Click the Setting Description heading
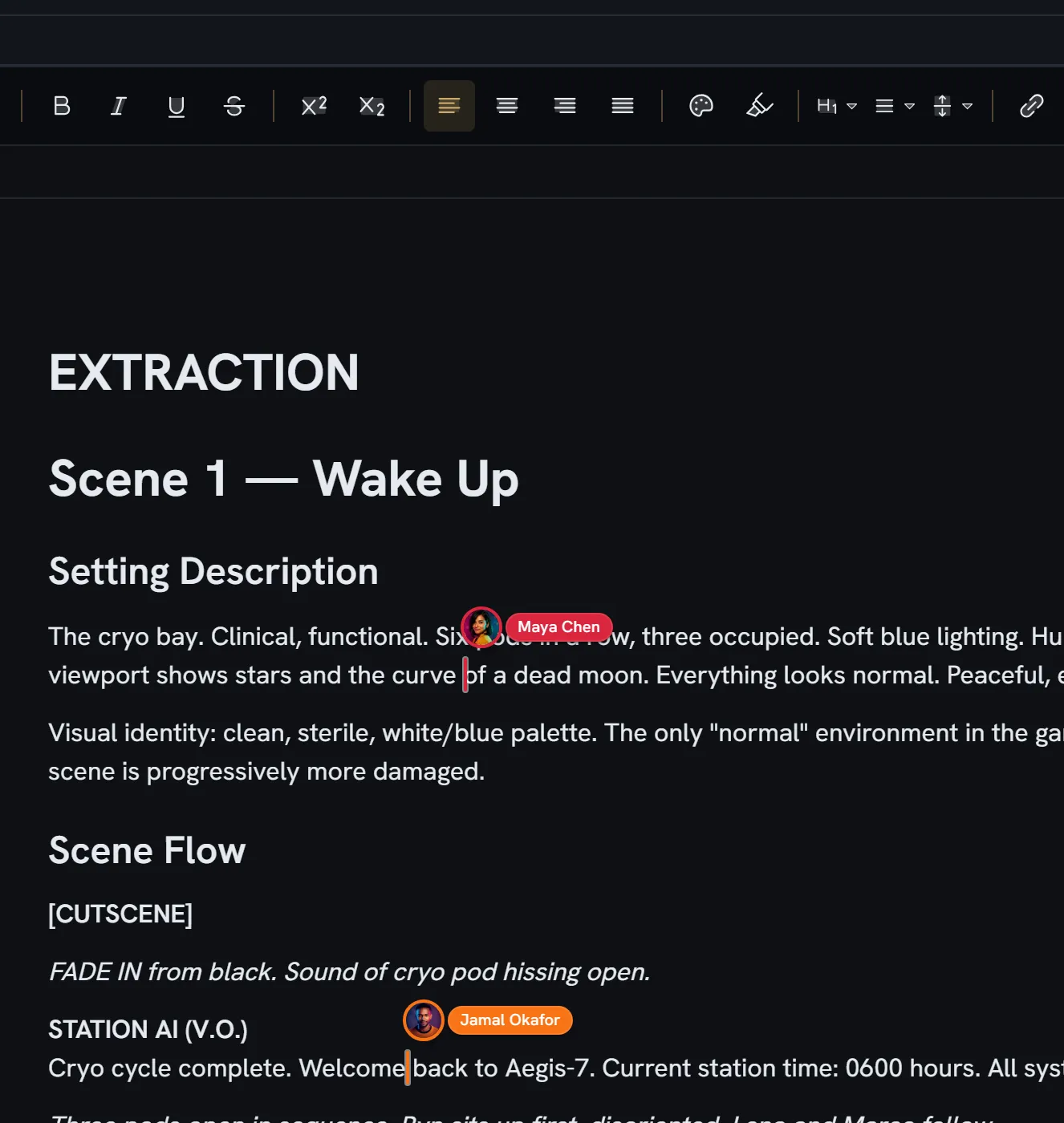 coord(213,571)
